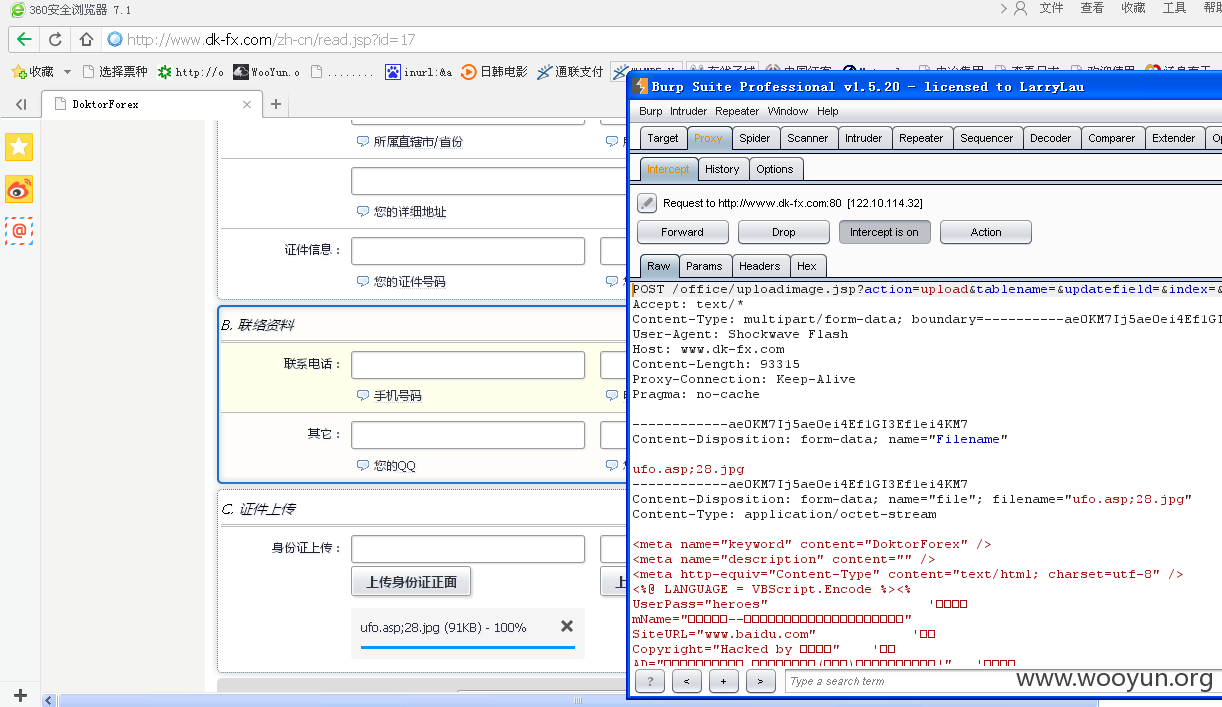1222x707 pixels.
Task: Click the 上传身份证正面 upload button
Action: click(411, 582)
